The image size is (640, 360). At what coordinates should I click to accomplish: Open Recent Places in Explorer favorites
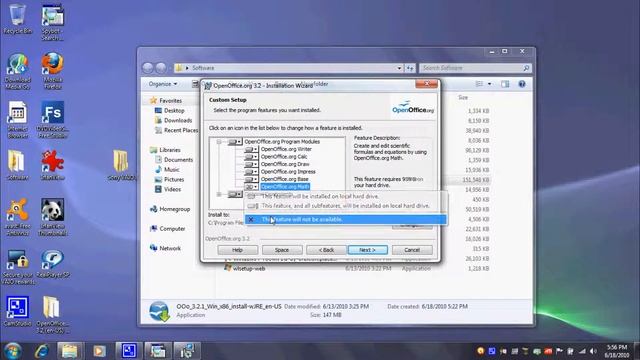(181, 130)
